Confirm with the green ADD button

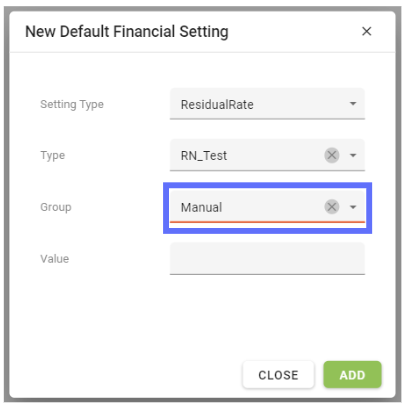pyautogui.click(x=352, y=375)
